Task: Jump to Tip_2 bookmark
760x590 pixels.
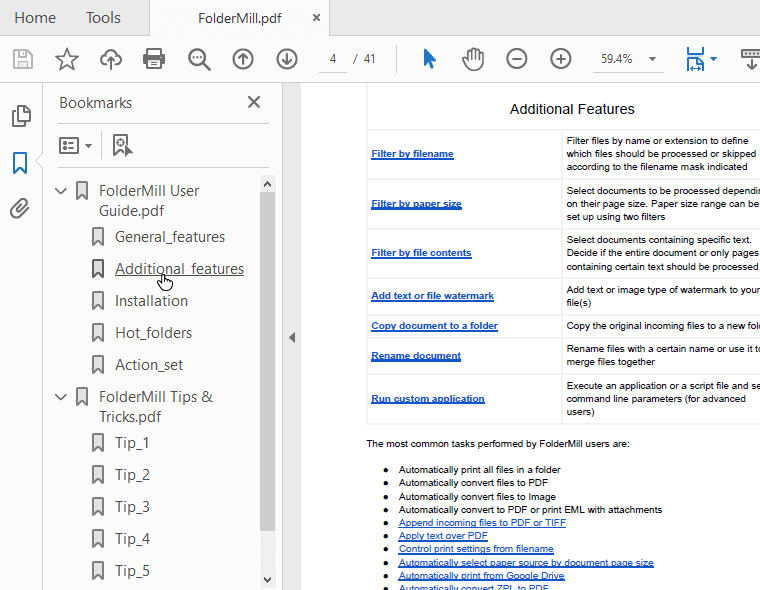Action: tap(132, 475)
